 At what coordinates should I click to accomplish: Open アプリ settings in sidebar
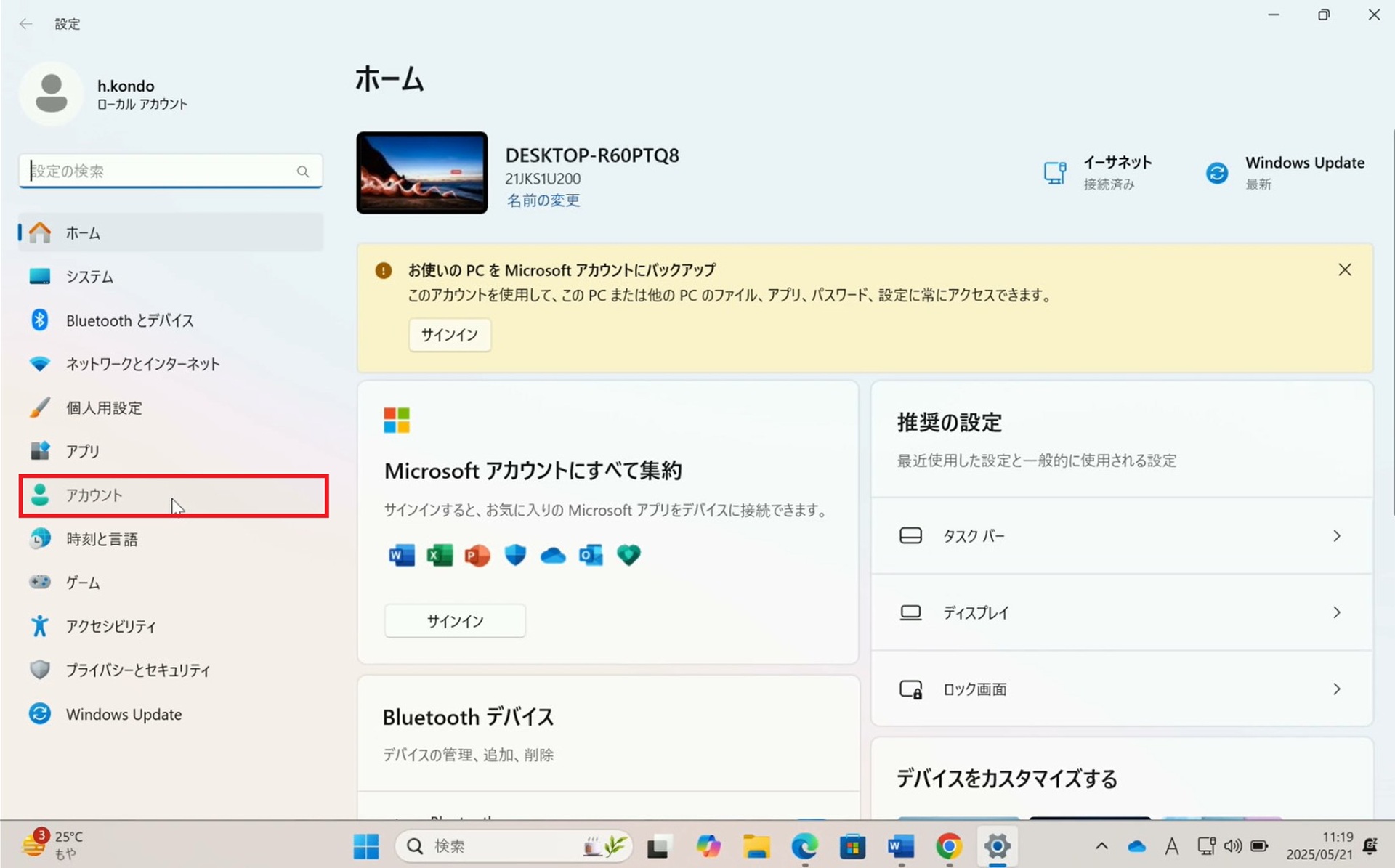tap(171, 451)
